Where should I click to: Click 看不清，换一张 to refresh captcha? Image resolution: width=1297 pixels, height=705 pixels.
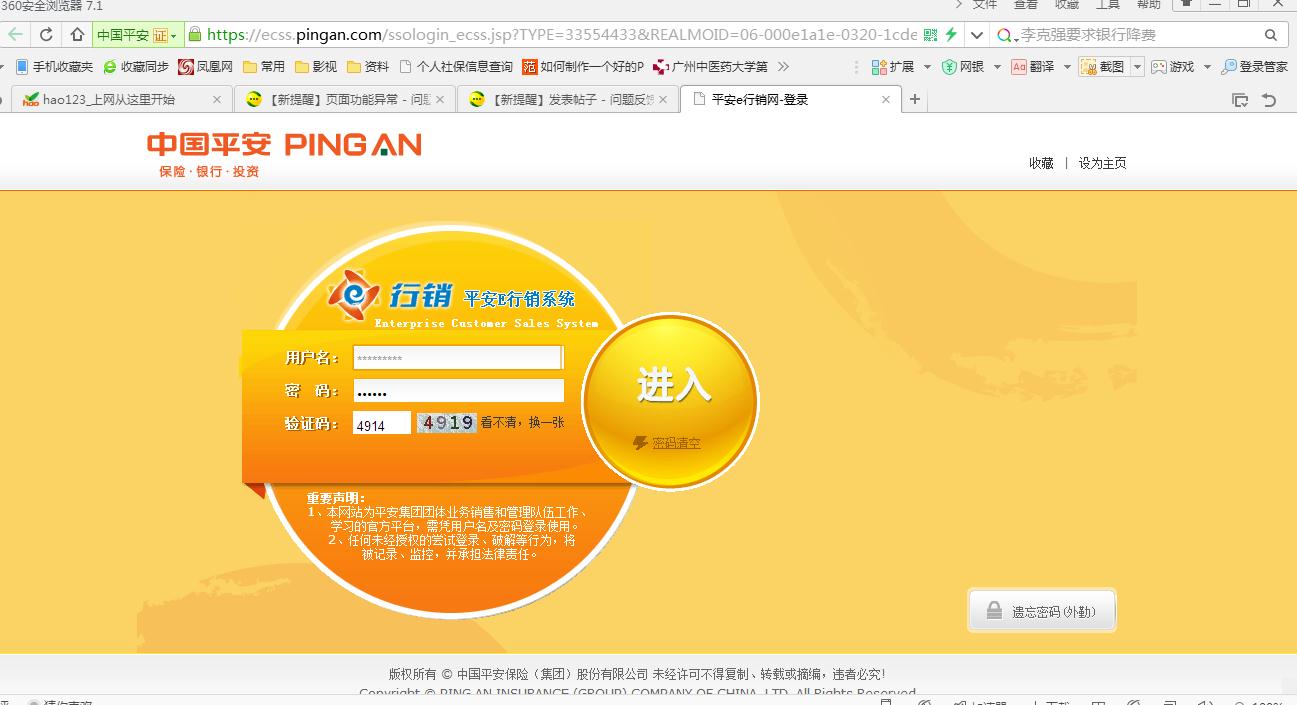click(x=522, y=423)
